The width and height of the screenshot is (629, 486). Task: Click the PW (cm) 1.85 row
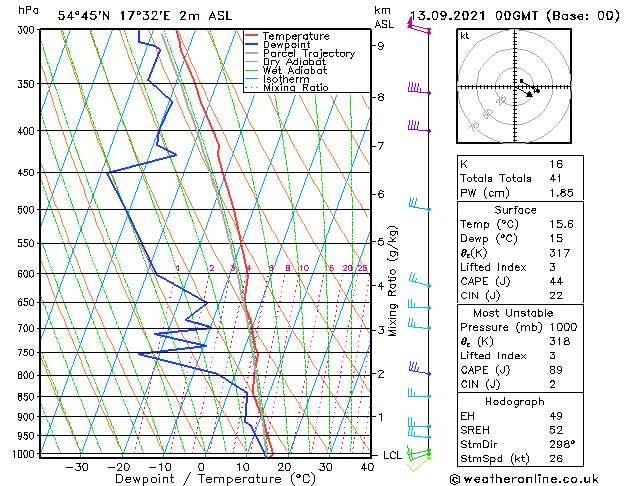pyautogui.click(x=517, y=193)
